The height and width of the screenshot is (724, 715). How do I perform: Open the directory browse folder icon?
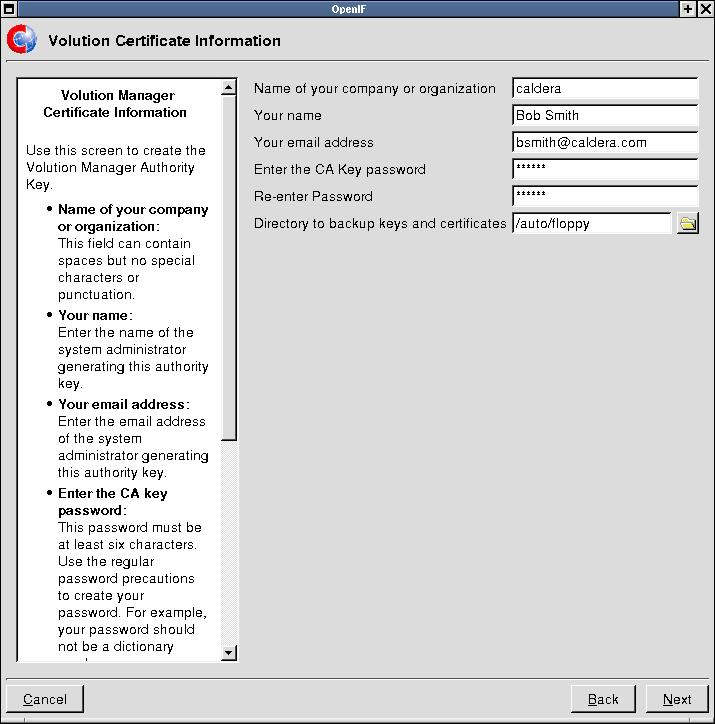687,223
